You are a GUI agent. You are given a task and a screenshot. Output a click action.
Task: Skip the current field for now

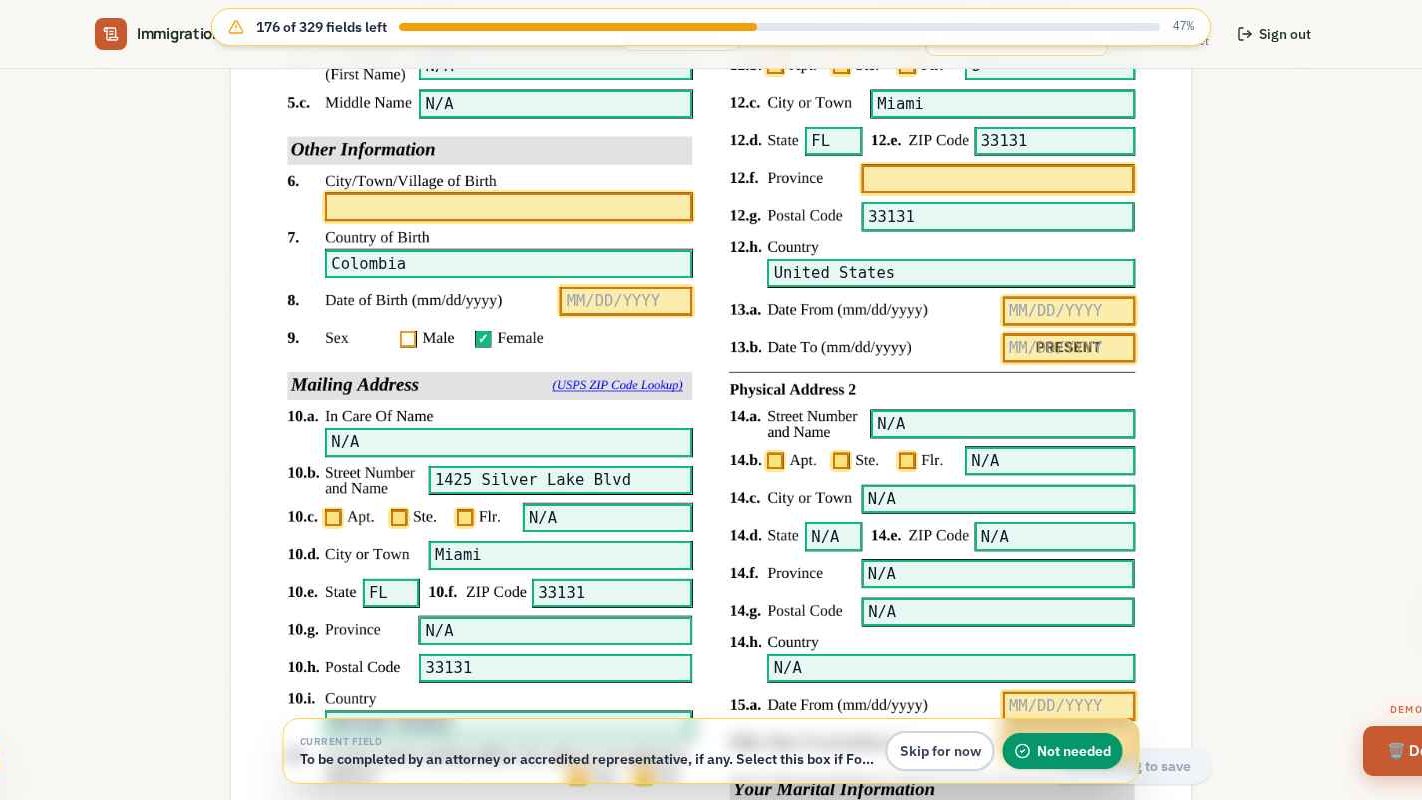pos(940,751)
